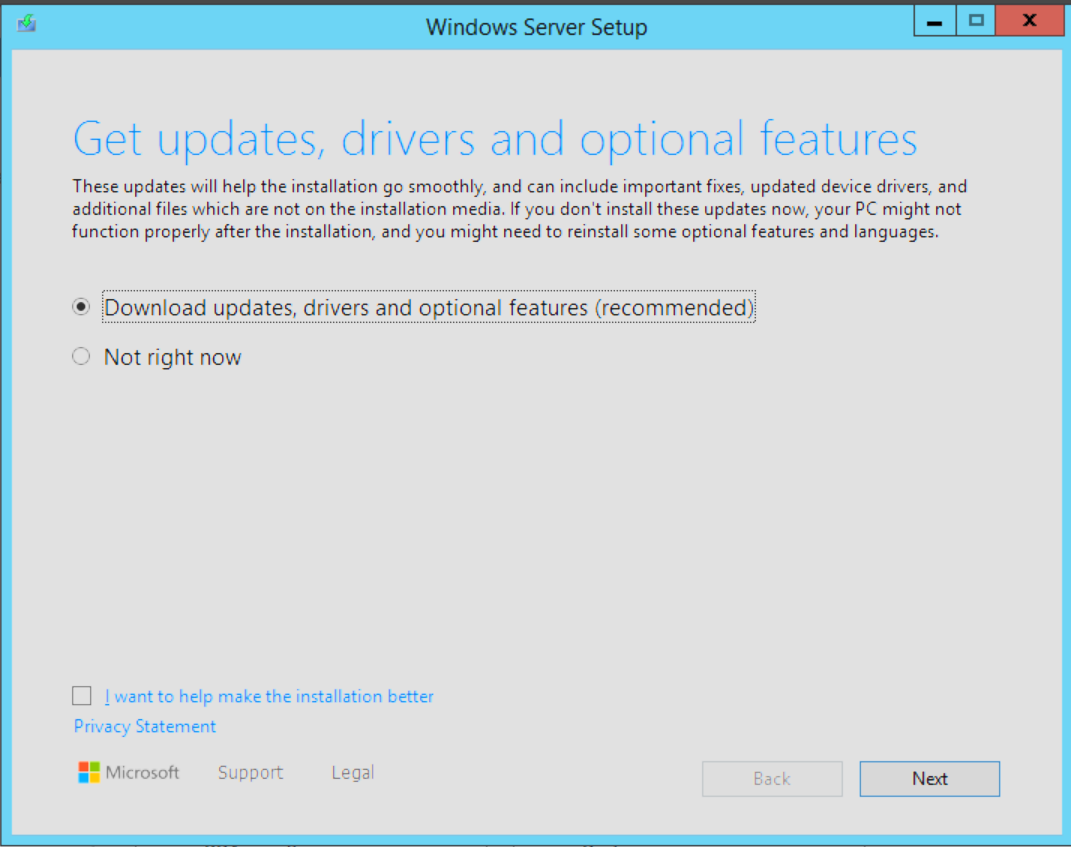
Task: Click the 'Not right now' option label
Action: coord(172,357)
